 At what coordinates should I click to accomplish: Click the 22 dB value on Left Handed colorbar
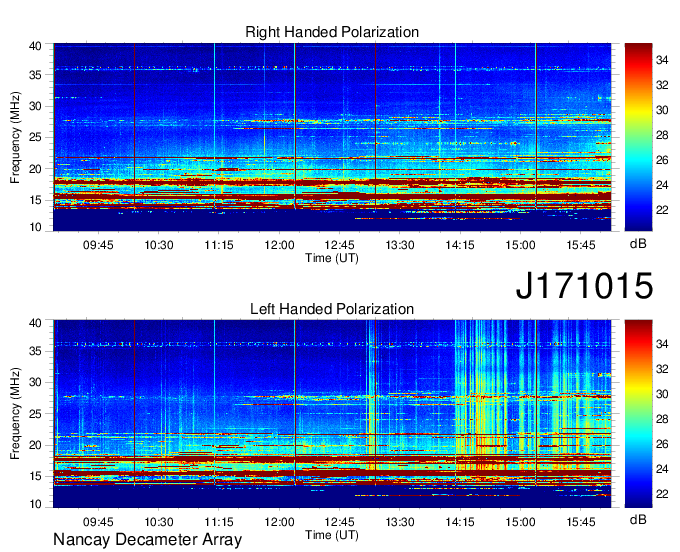pyautogui.click(x=662, y=494)
